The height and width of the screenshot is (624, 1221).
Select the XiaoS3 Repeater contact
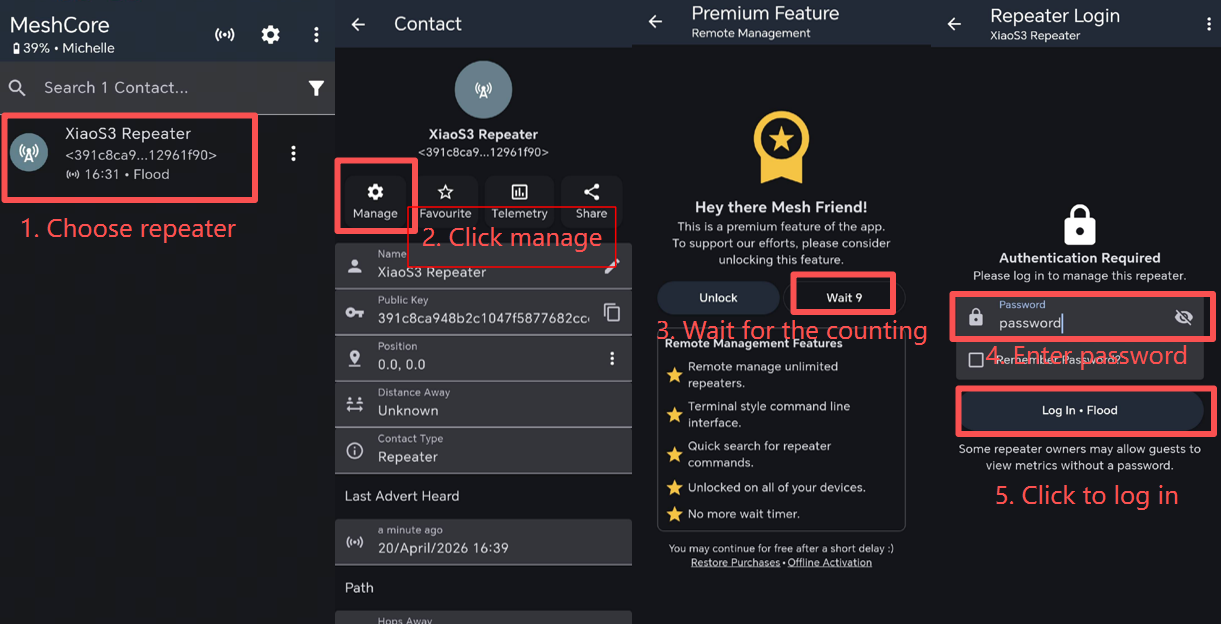130,154
